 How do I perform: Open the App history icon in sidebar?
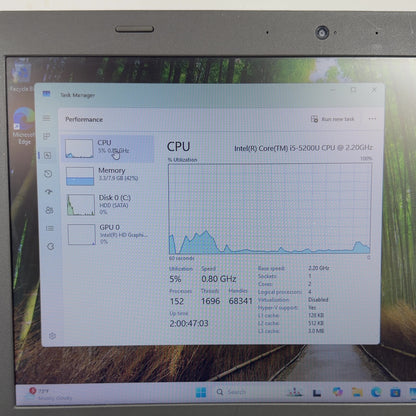pyautogui.click(x=48, y=174)
